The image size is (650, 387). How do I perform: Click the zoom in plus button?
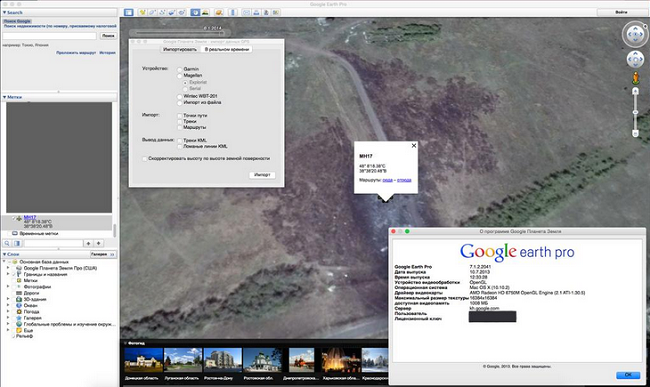[635, 92]
